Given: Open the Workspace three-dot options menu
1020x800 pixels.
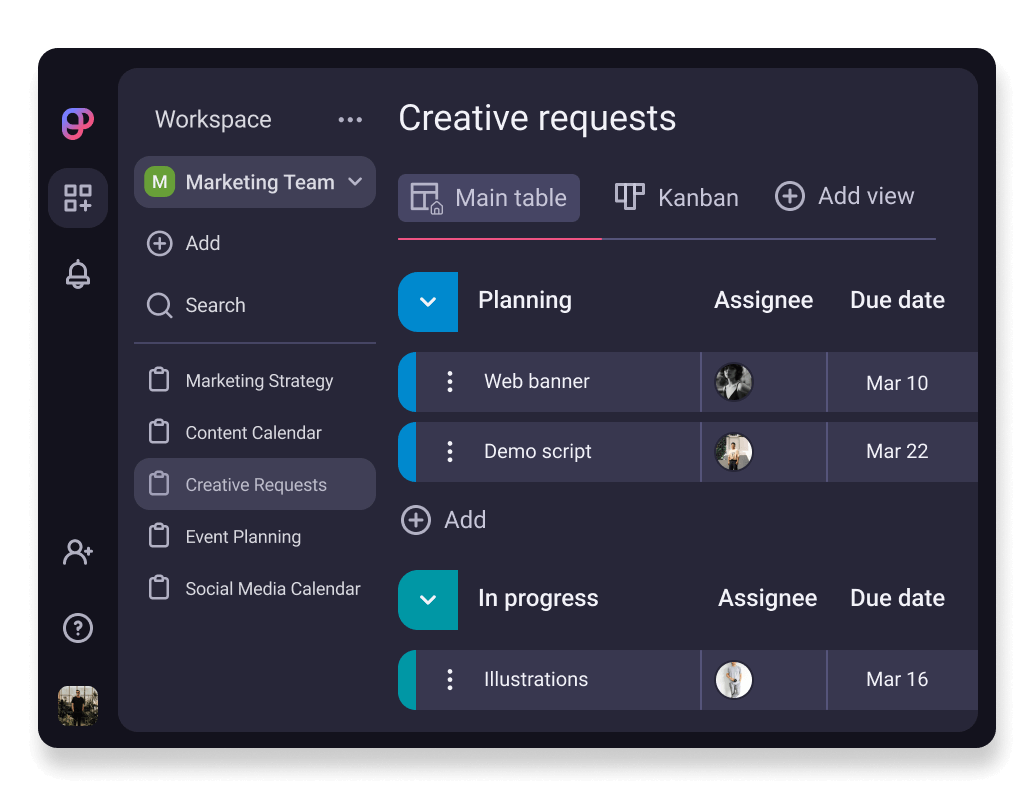Looking at the screenshot, I should (350, 120).
